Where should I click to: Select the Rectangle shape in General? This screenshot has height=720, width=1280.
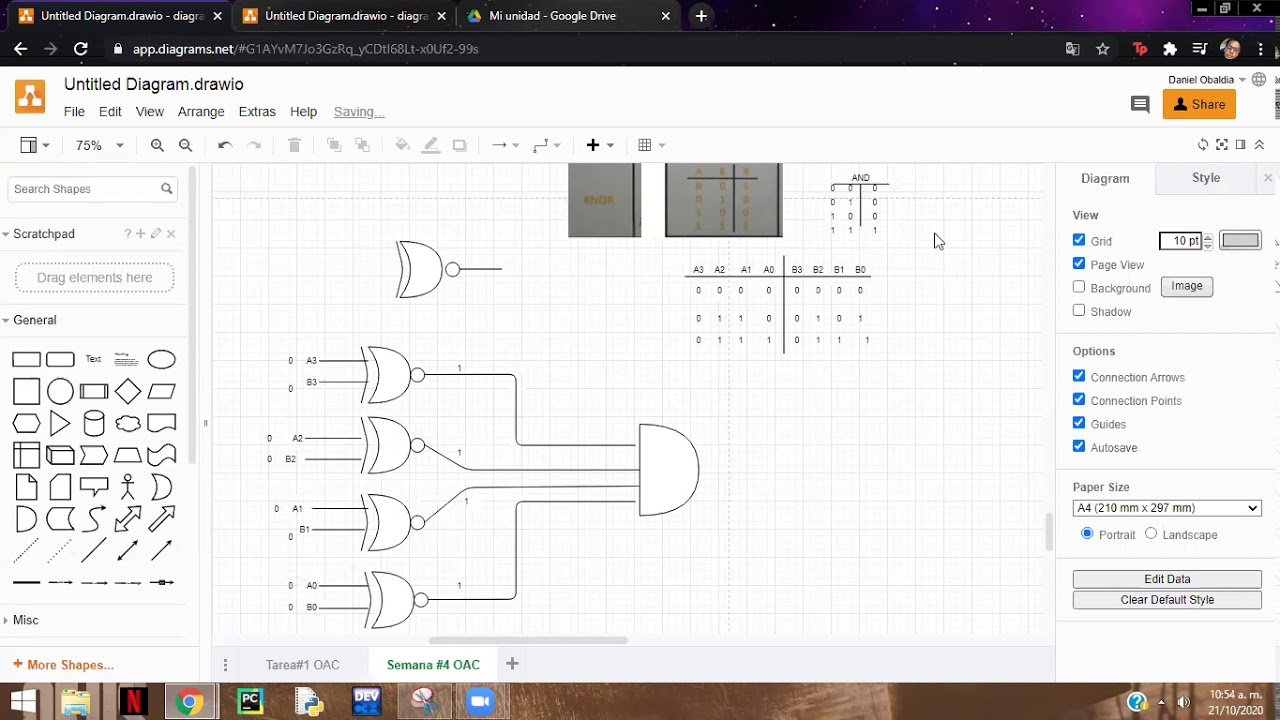[26, 360]
